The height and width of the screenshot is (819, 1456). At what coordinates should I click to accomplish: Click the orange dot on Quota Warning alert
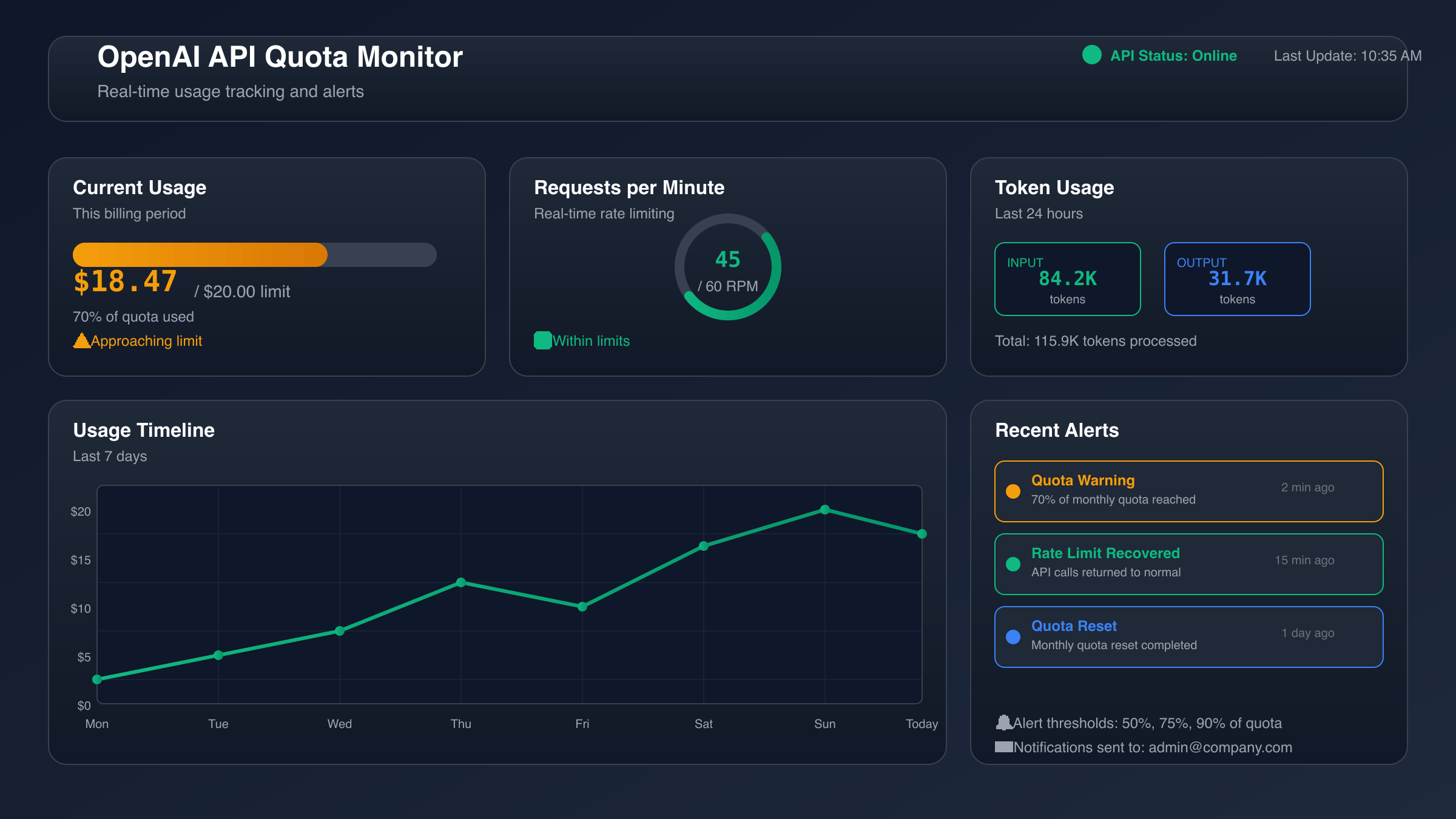pos(1013,491)
